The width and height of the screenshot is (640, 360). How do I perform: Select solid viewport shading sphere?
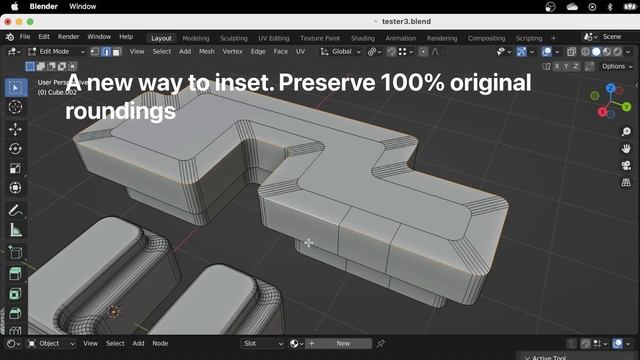point(596,52)
